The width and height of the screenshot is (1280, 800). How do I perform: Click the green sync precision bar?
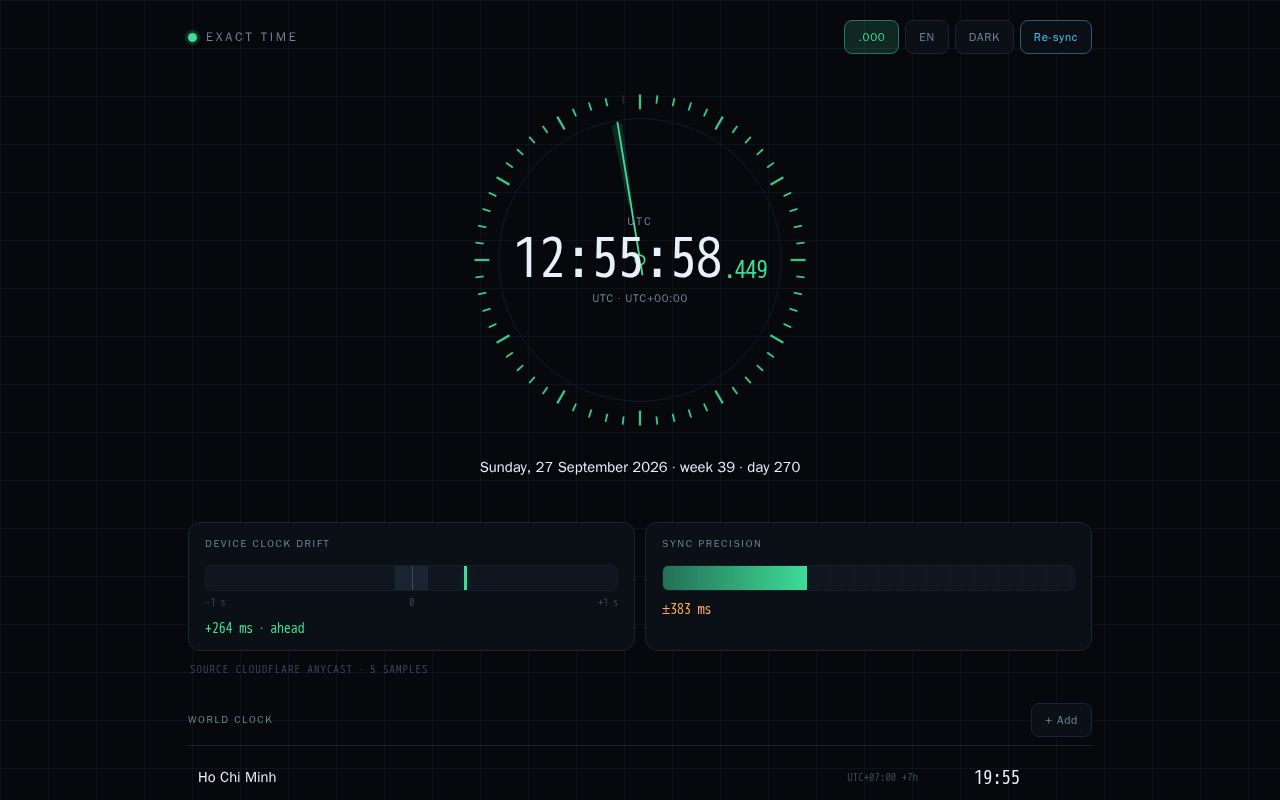735,578
